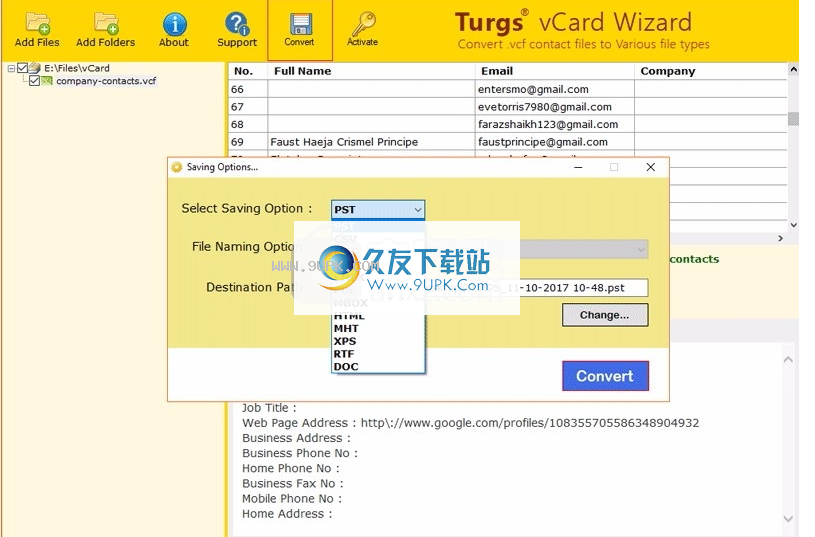815x537 pixels.
Task: Click the Business Address detail line
Action: click(296, 438)
